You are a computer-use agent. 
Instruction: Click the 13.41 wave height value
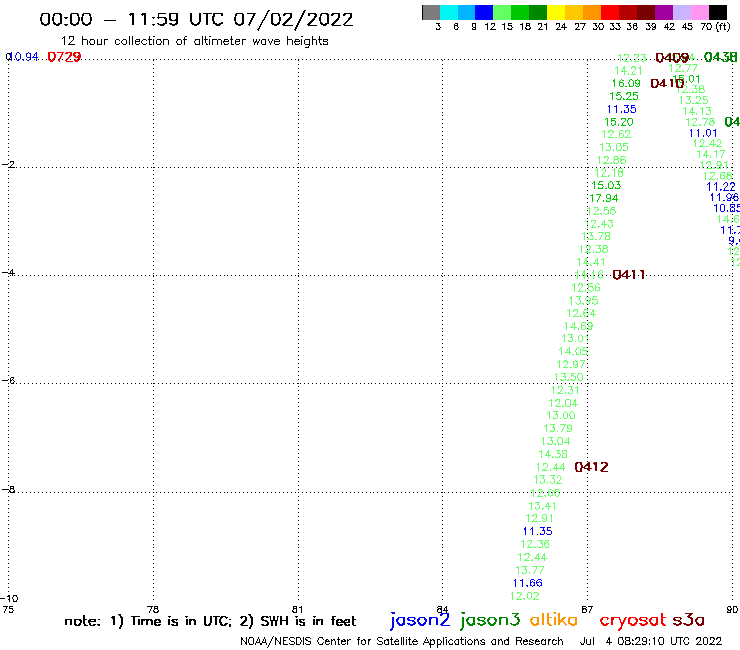[x=542, y=506]
